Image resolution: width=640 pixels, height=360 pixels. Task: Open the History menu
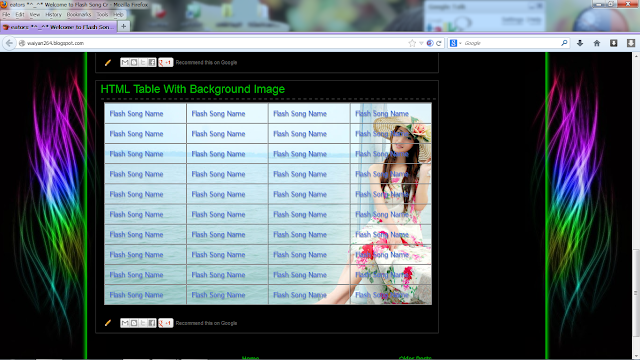coord(53,14)
